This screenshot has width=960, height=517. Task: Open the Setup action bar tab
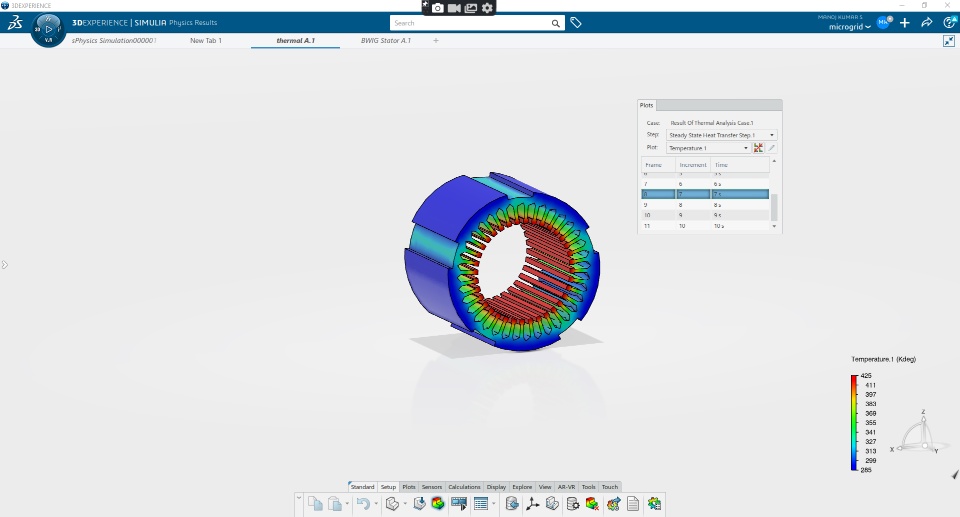pos(388,487)
